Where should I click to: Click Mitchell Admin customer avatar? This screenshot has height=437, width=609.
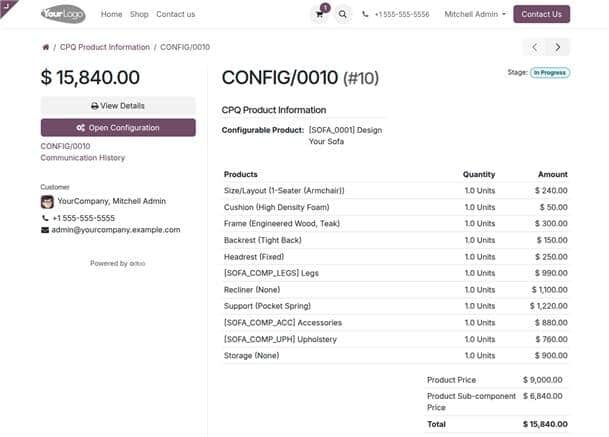47,202
